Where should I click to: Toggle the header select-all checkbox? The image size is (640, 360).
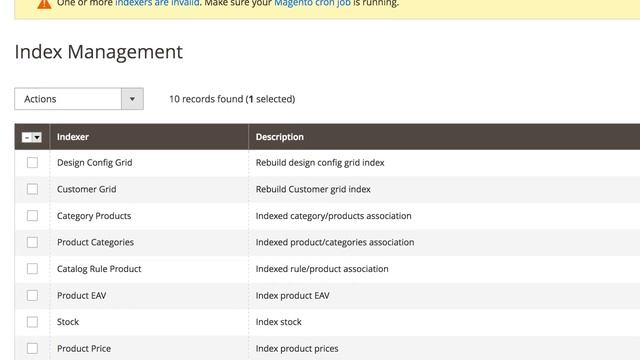click(x=27, y=137)
